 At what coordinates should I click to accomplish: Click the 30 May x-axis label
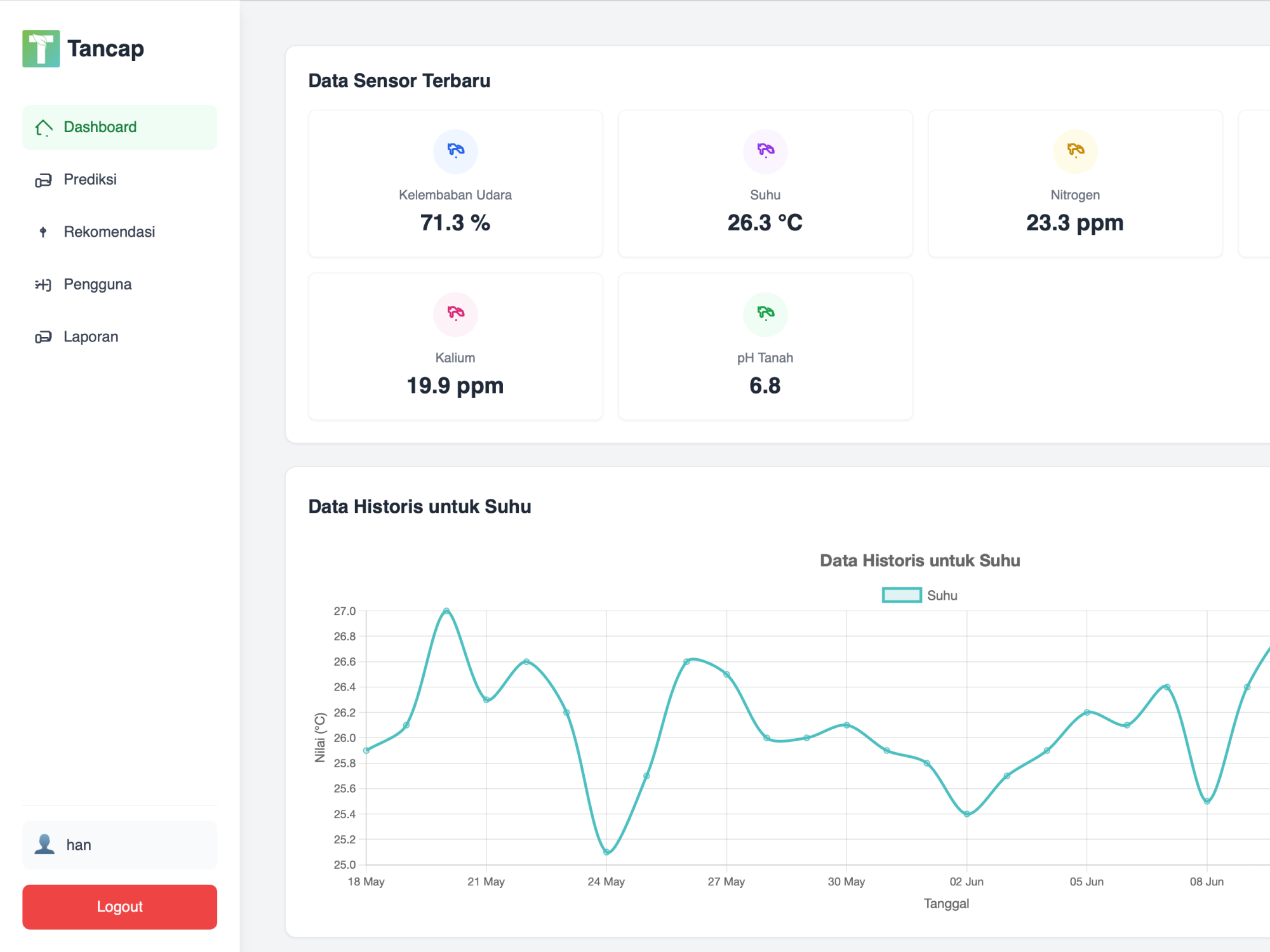coord(846,882)
